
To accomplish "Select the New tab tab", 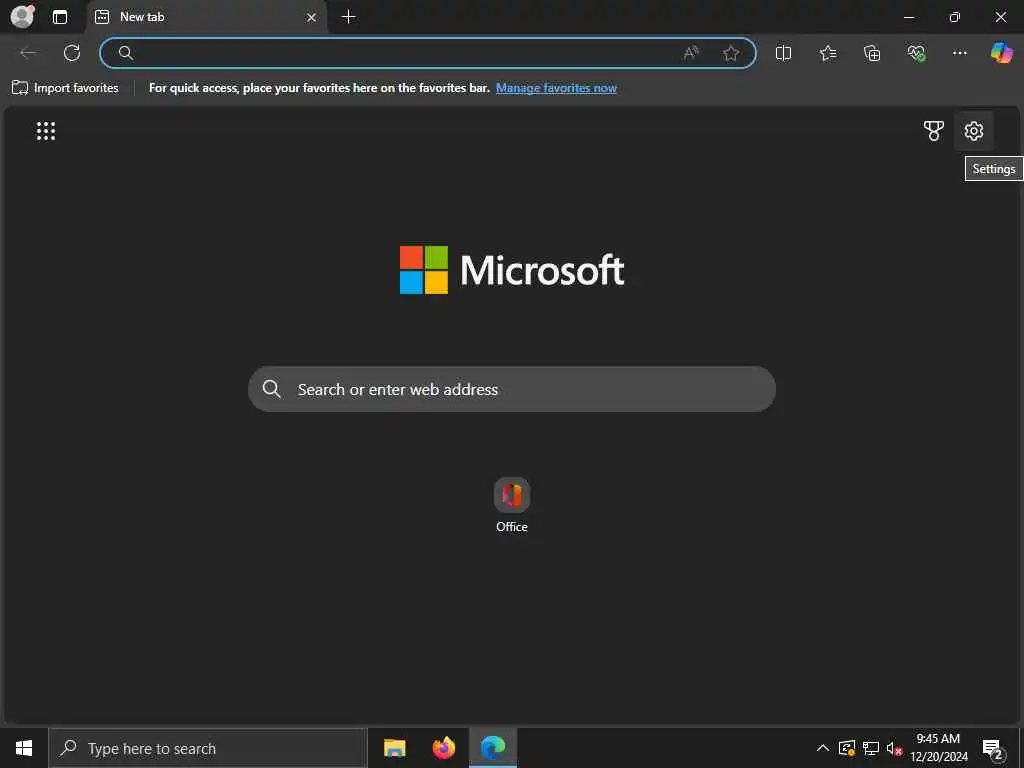I will pos(206,17).
